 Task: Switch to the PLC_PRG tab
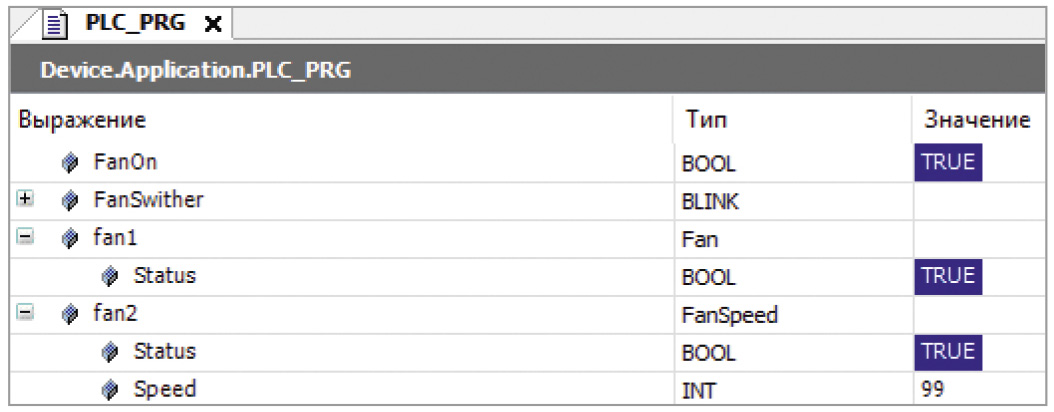(134, 24)
